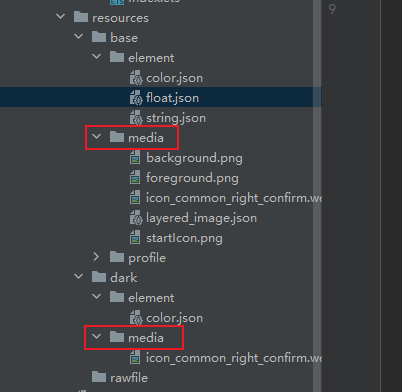
Task: Select the element label under dark
Action: [x=151, y=298]
